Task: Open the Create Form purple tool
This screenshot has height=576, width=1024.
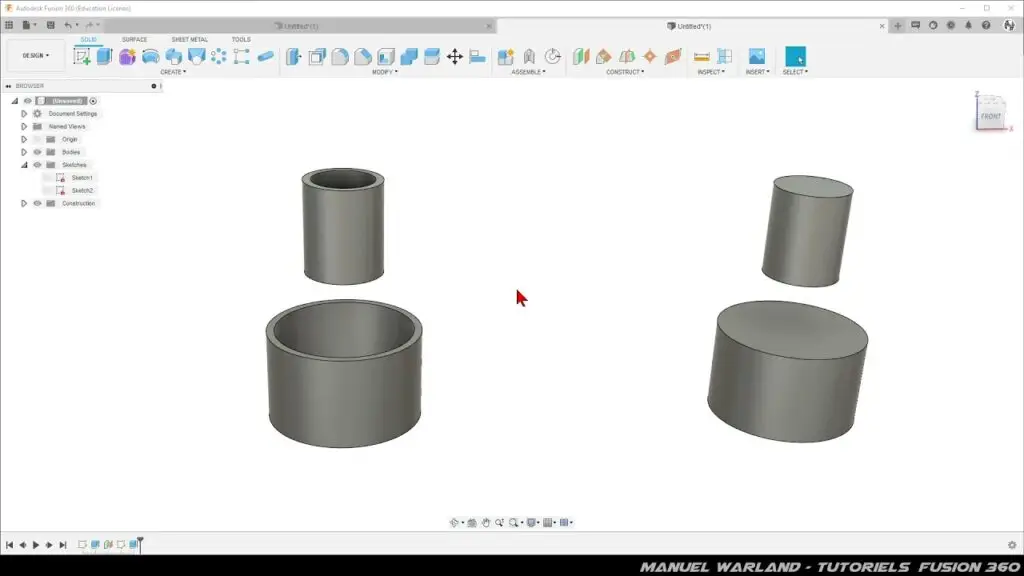Action: pos(127,56)
